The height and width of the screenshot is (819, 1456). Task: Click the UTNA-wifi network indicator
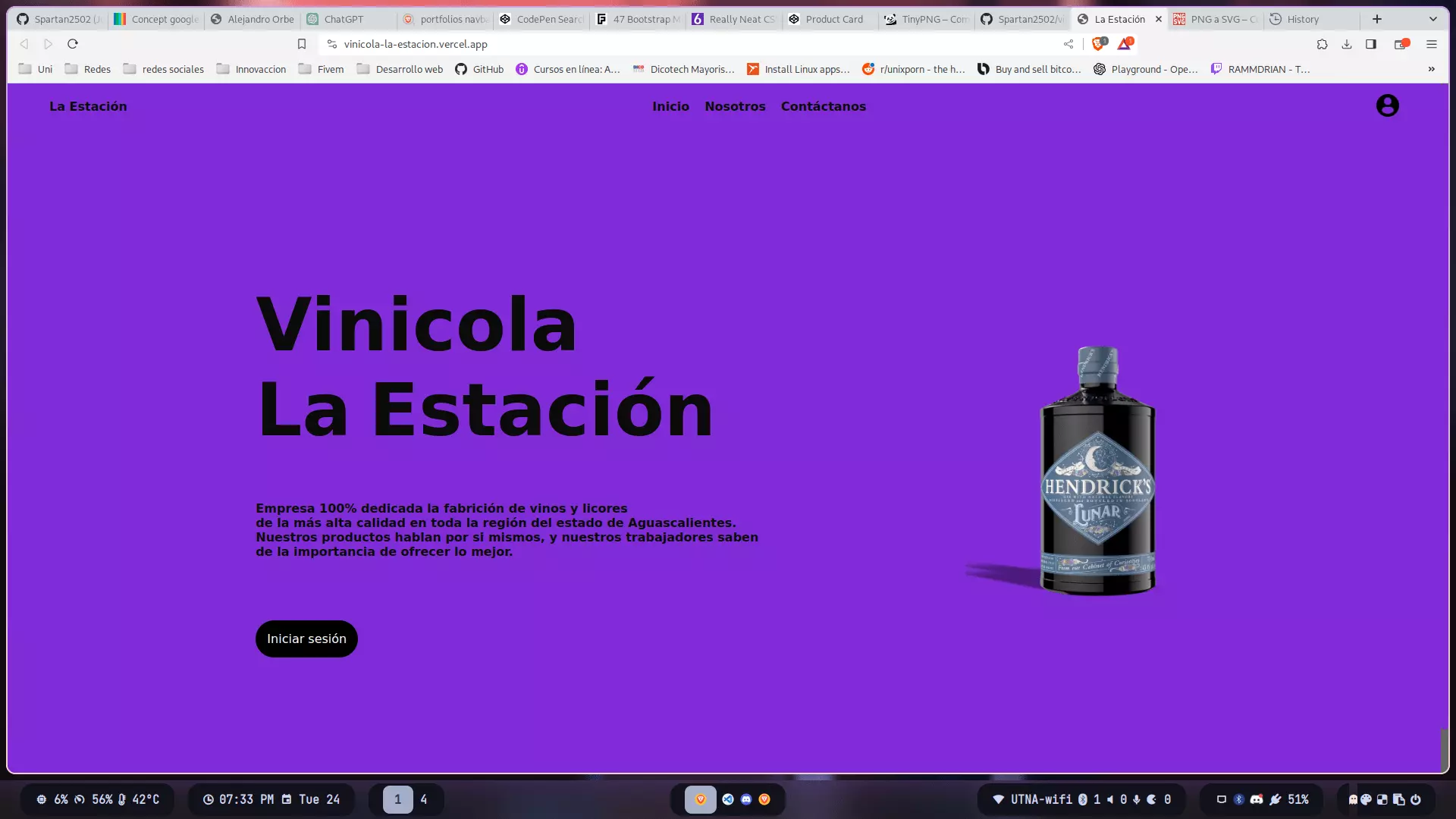[1033, 799]
